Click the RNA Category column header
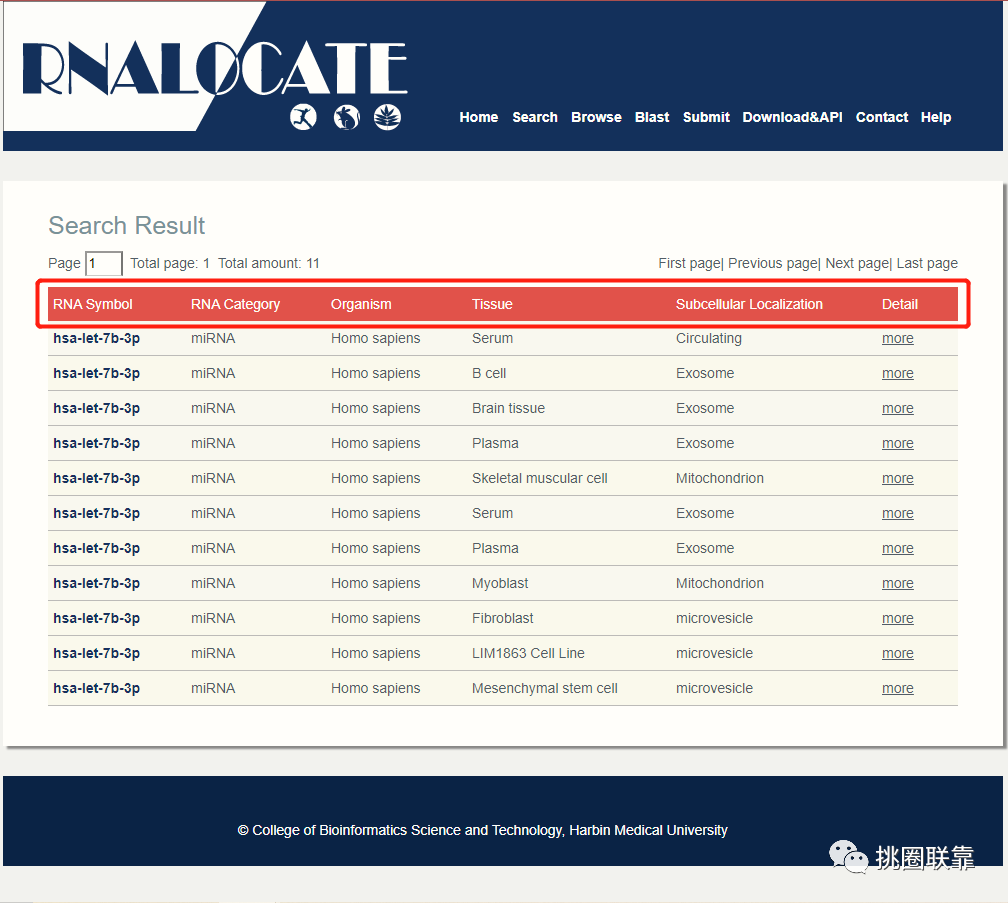Screen dimensions: 1008x903 click(235, 304)
